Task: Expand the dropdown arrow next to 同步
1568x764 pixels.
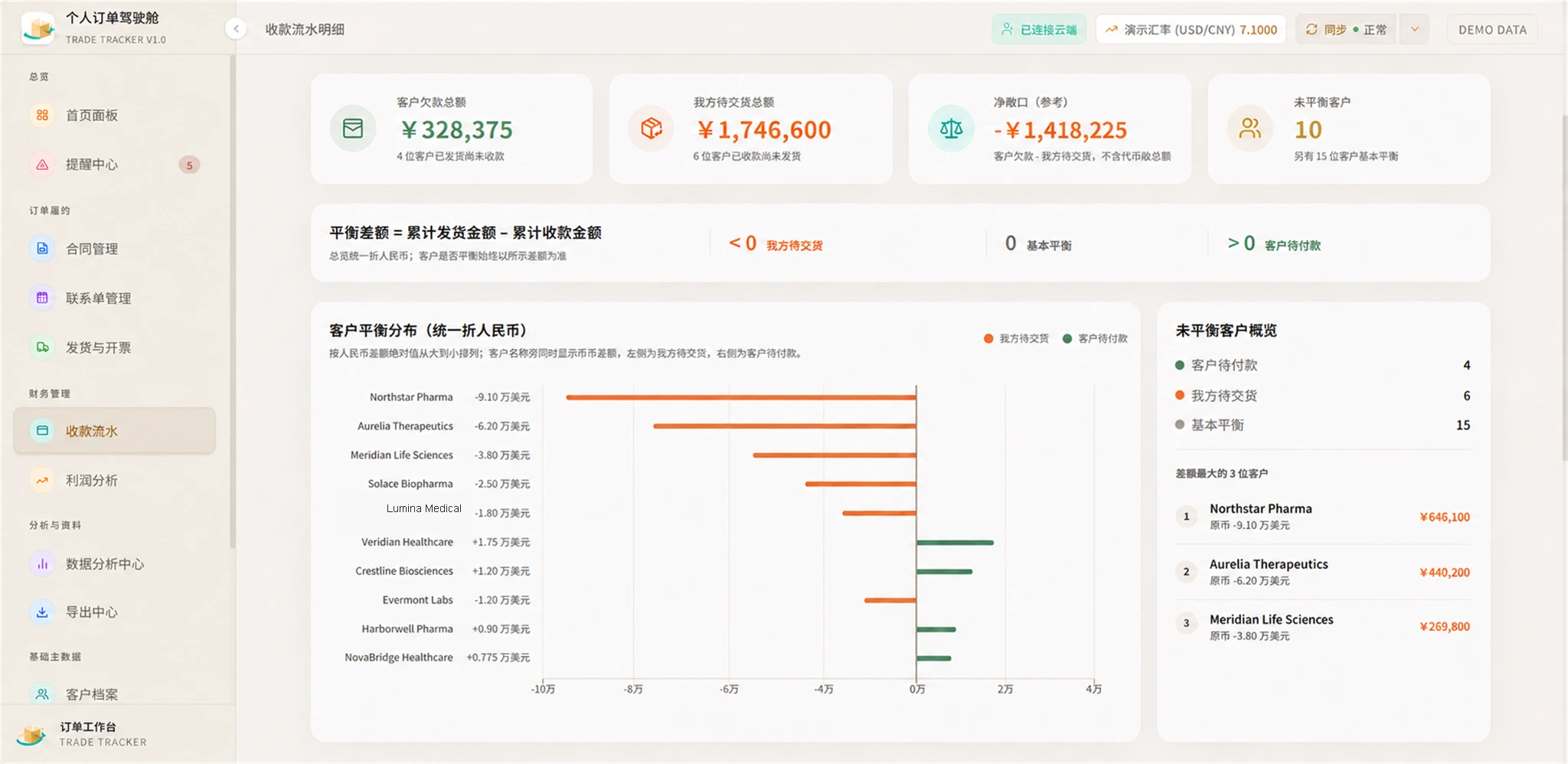Action: click(1414, 29)
